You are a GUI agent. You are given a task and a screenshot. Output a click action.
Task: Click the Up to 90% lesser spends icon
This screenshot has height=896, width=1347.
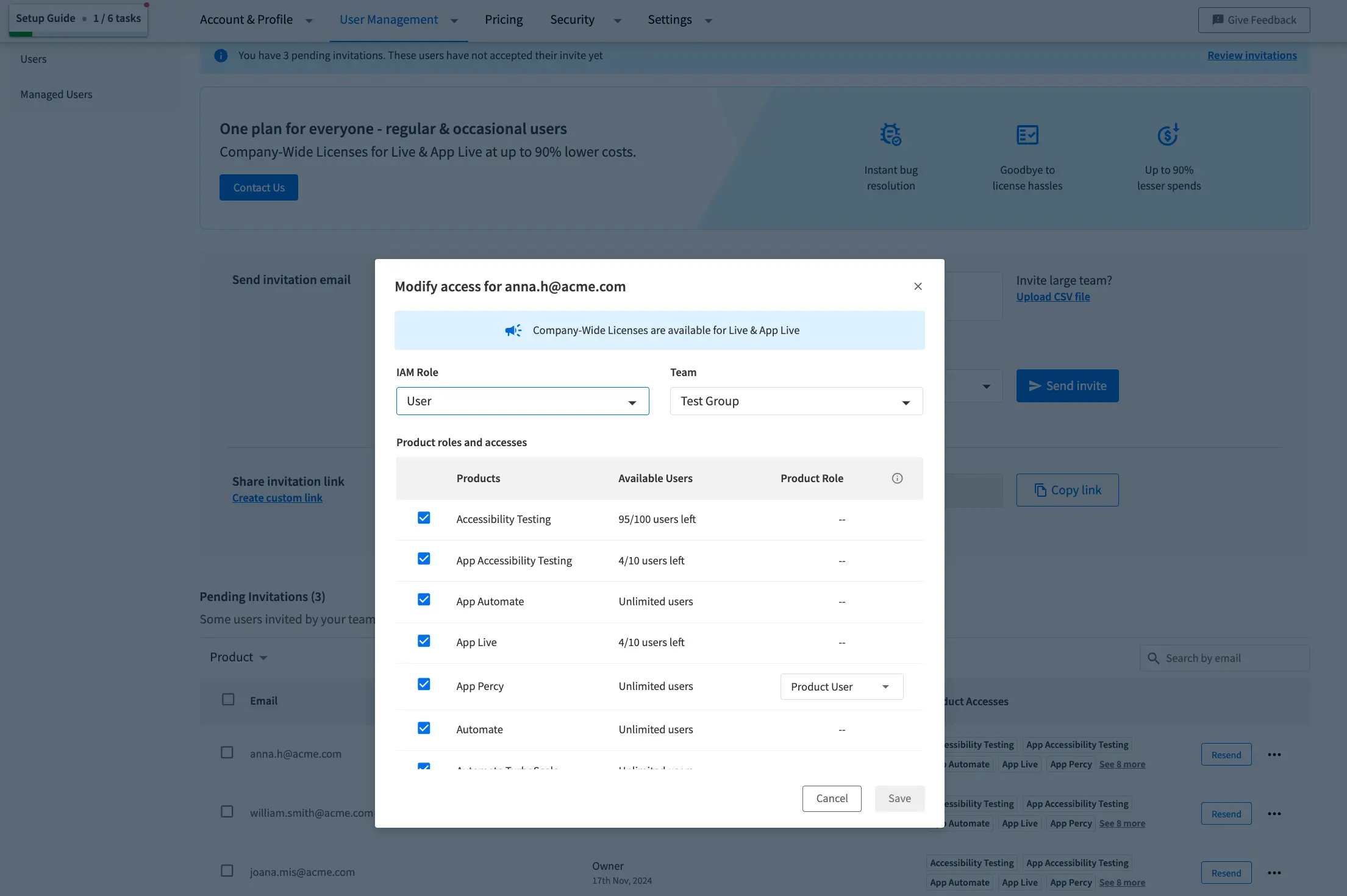1168,135
